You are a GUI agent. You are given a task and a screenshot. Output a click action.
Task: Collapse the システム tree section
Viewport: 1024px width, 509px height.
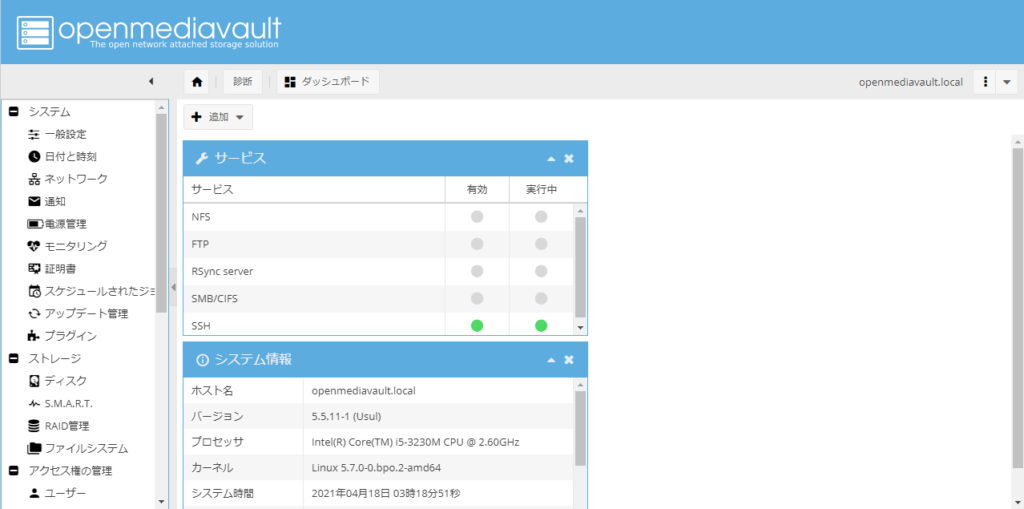click(14, 112)
